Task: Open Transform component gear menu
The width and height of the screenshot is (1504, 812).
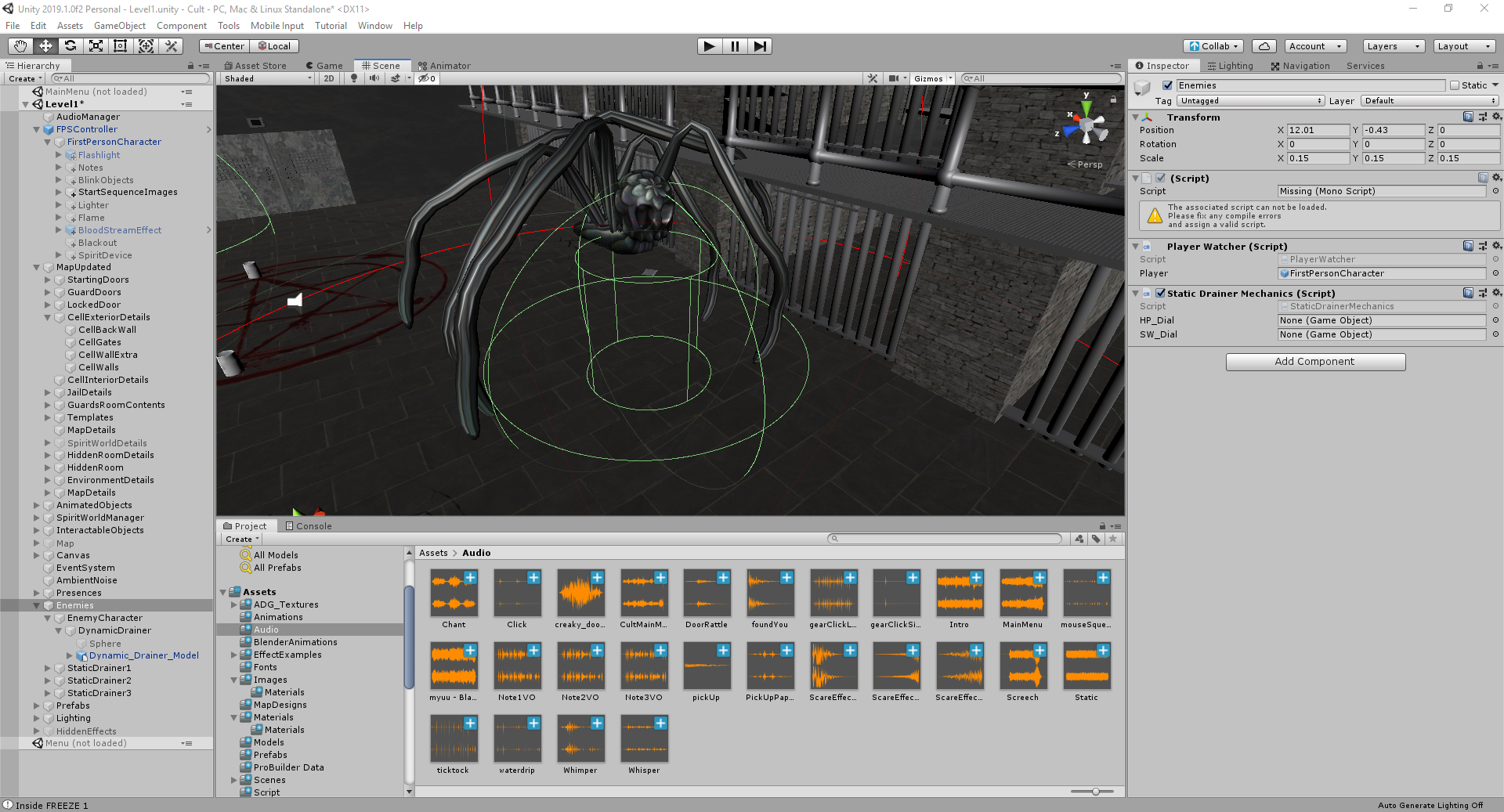Action: tap(1497, 117)
